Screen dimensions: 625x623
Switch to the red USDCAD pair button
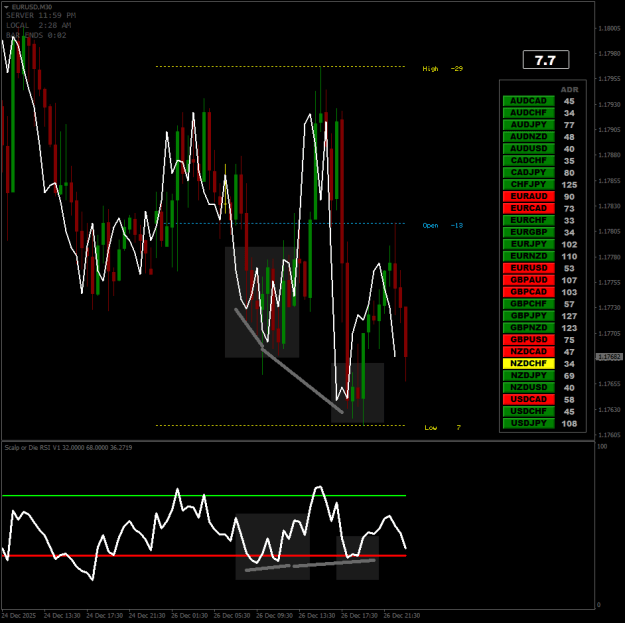[529, 399]
